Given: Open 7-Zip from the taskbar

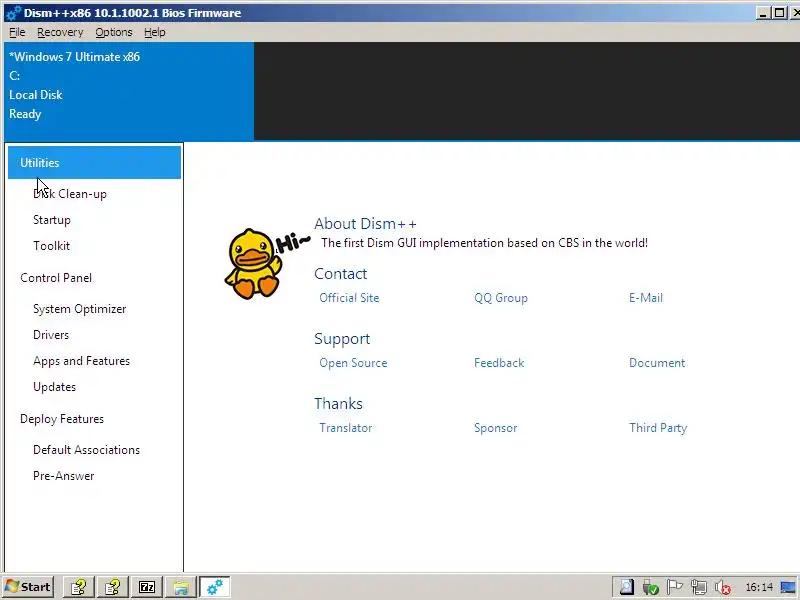Looking at the screenshot, I should [147, 587].
